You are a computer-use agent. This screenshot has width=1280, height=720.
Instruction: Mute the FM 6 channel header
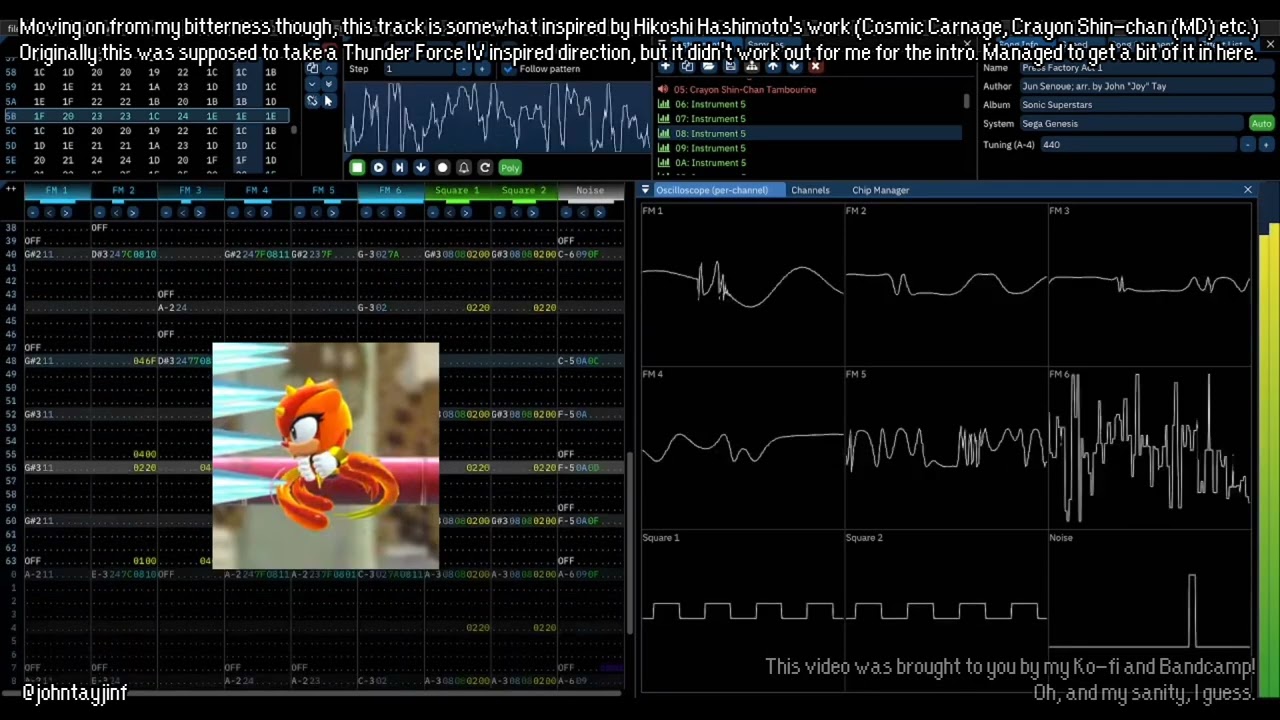(x=391, y=190)
